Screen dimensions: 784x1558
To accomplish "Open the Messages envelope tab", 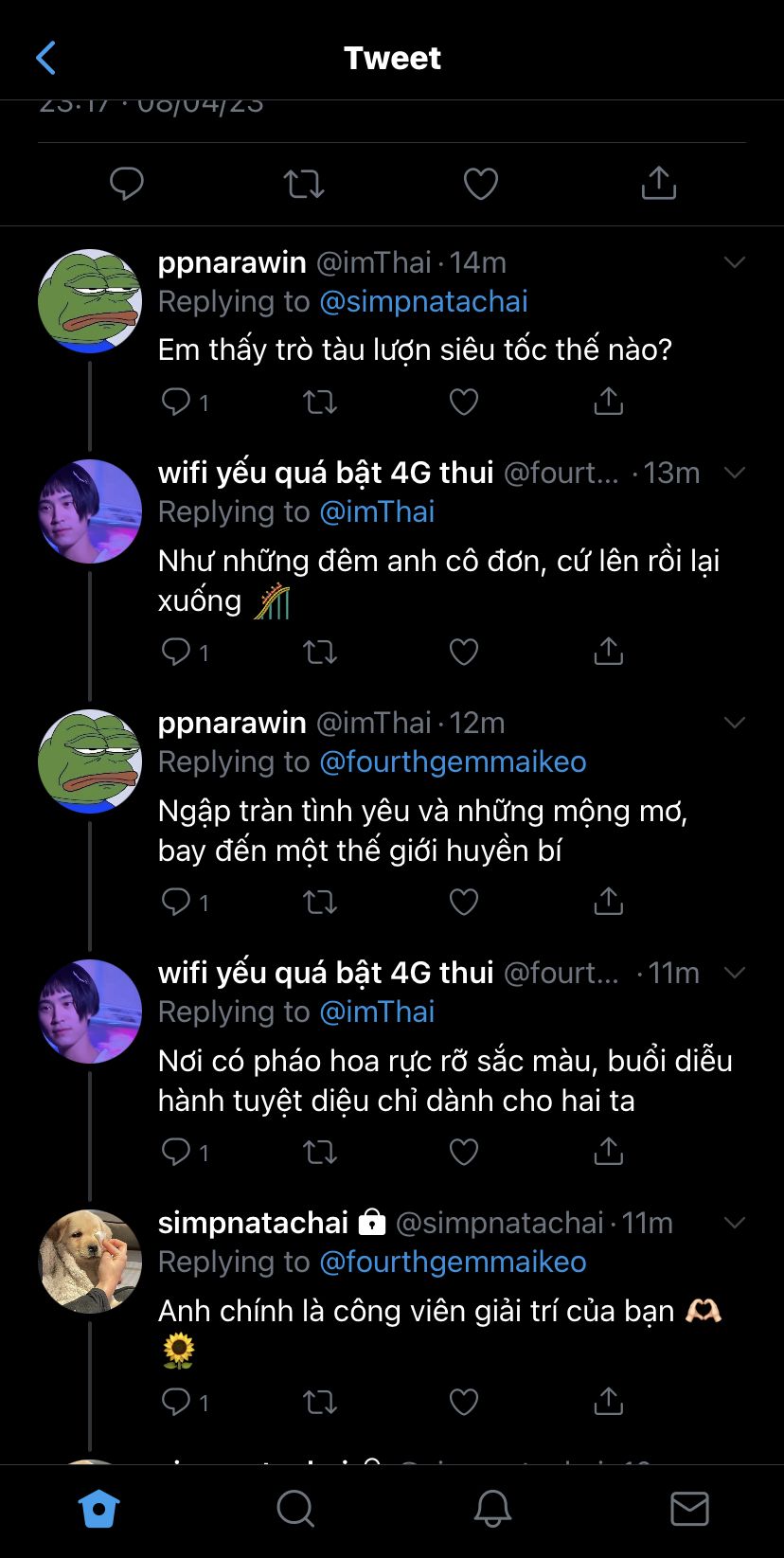I will (689, 1509).
